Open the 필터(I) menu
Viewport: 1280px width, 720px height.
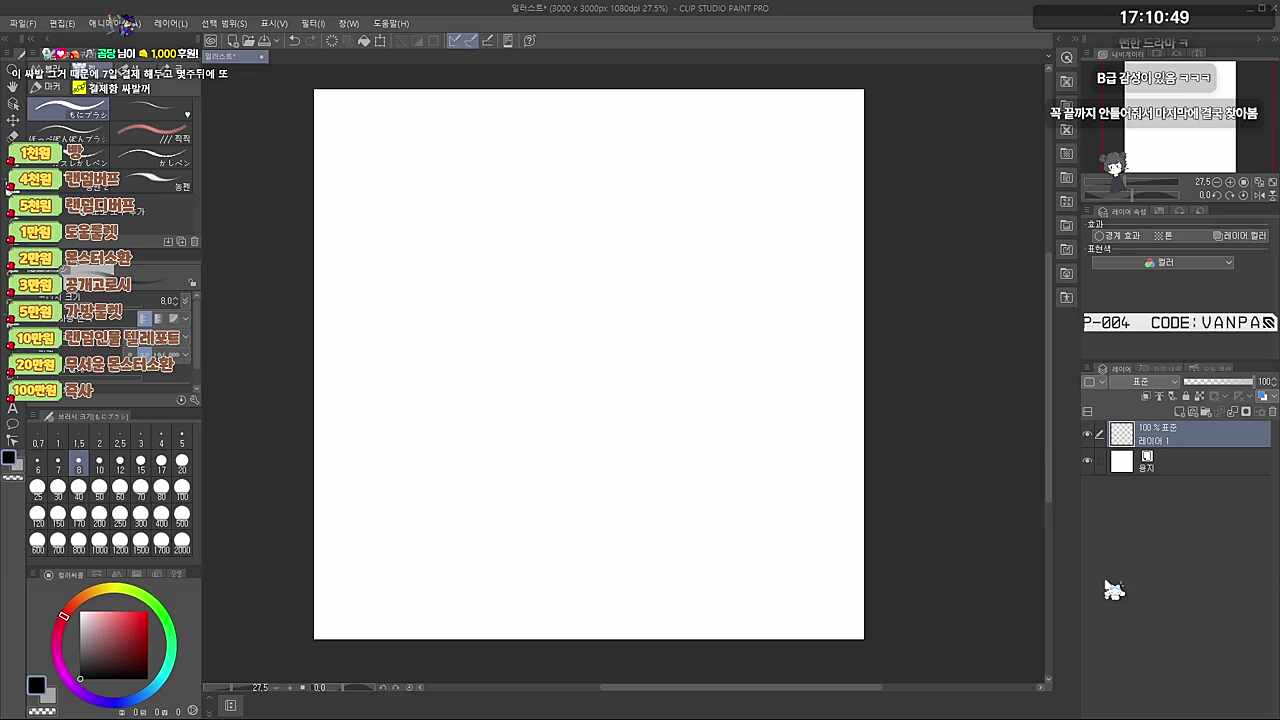312,23
